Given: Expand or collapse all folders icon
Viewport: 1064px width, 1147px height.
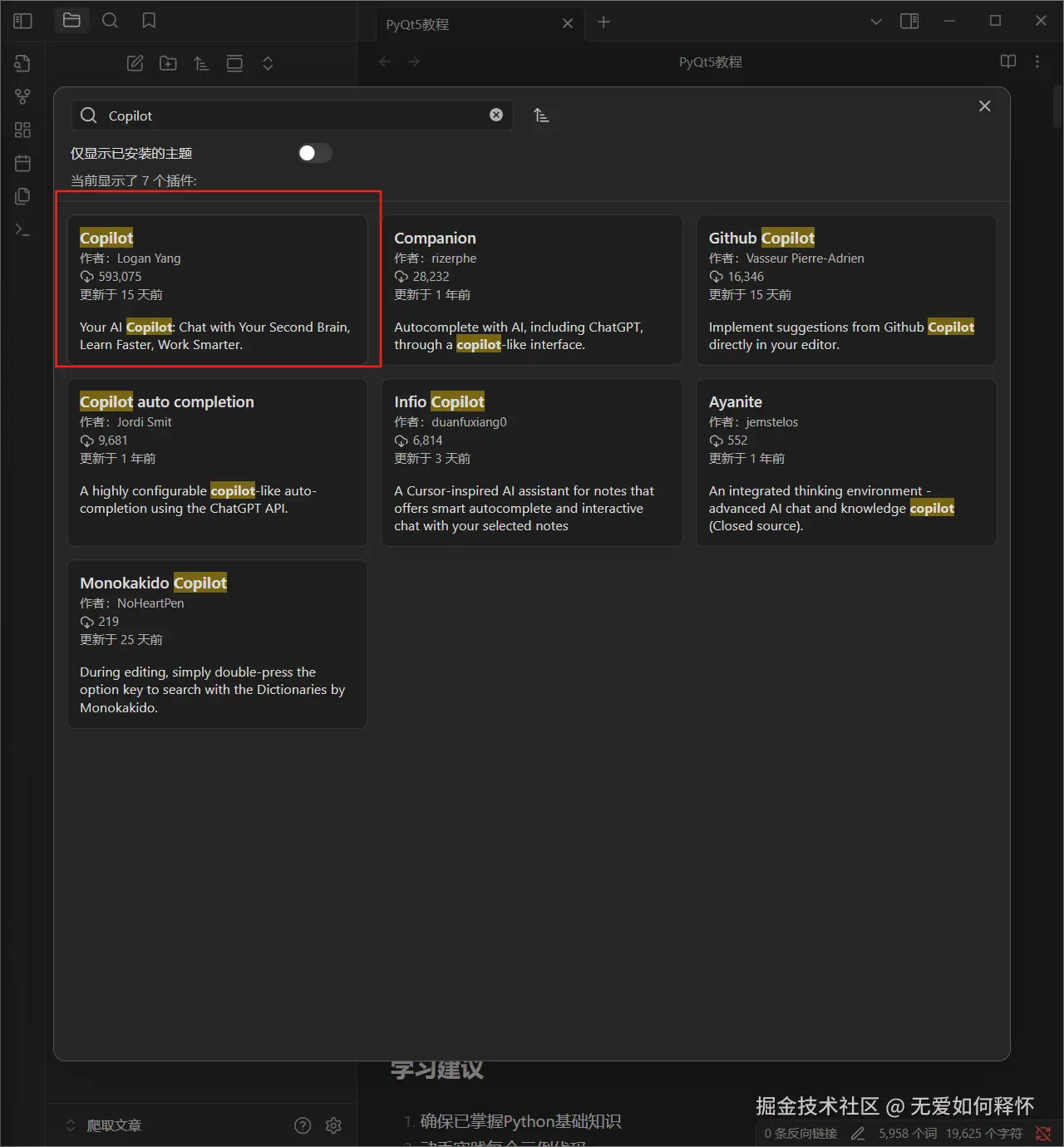Looking at the screenshot, I should 268,63.
